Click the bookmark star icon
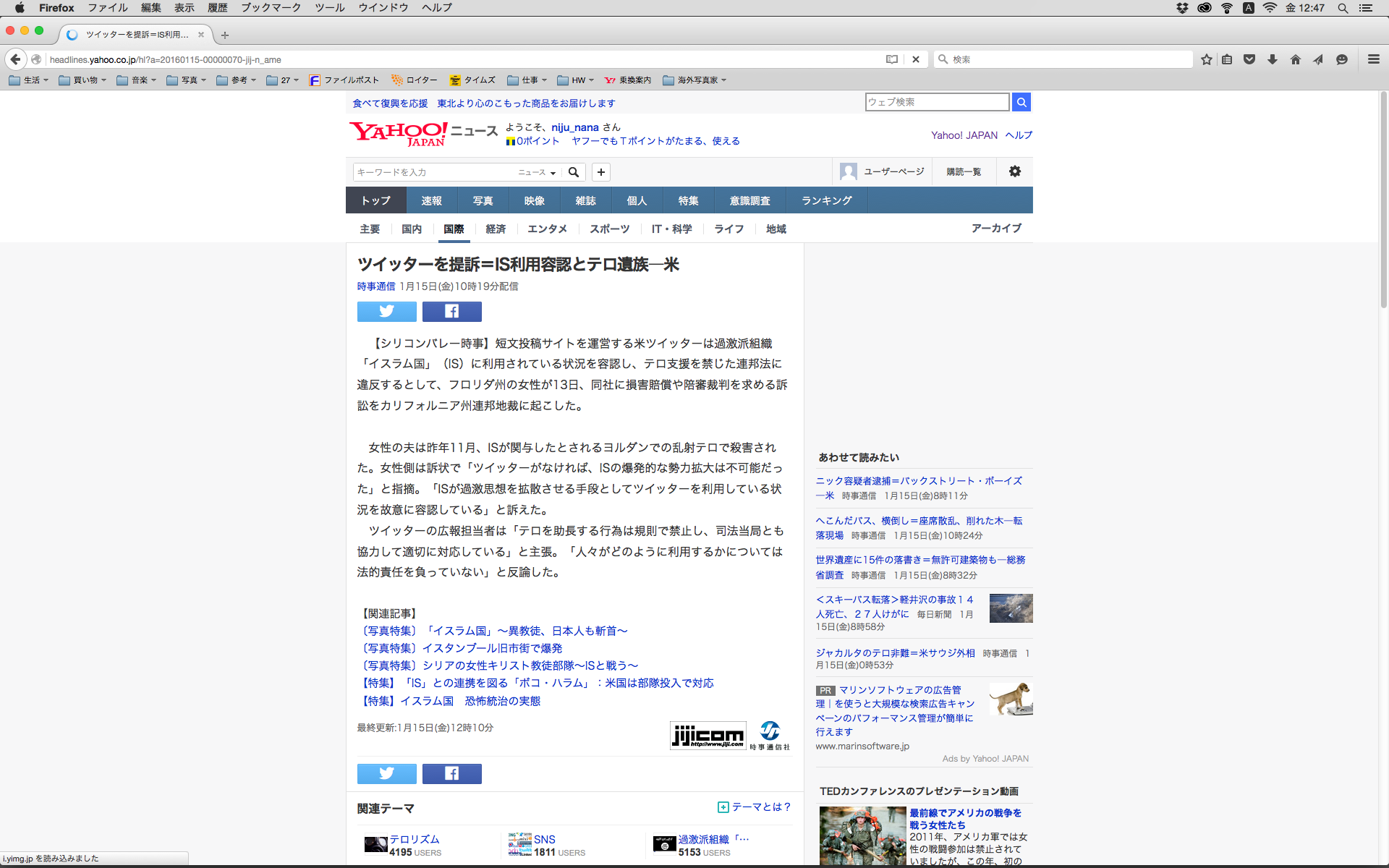1389x868 pixels. coord(1206,59)
